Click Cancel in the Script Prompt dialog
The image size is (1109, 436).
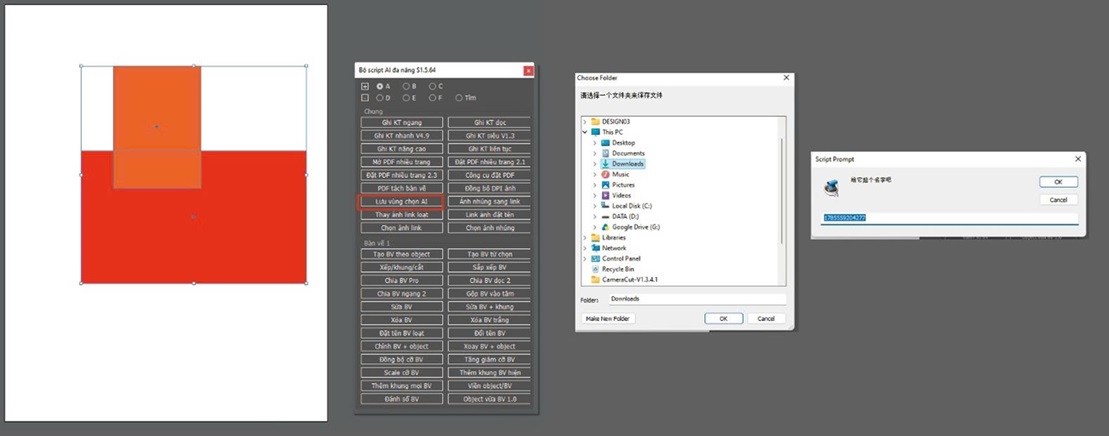pyautogui.click(x=1058, y=200)
